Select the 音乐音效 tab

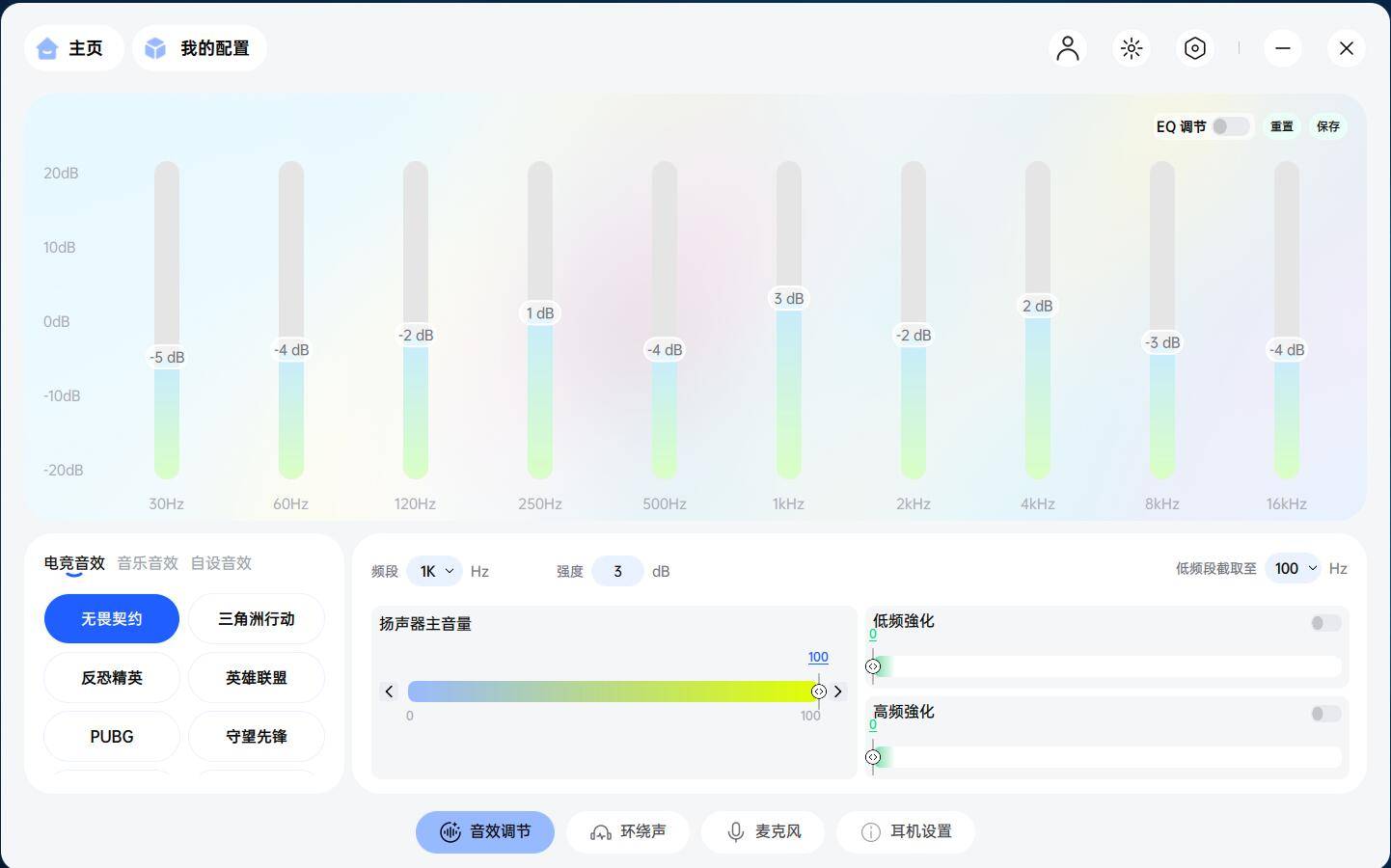pos(148,563)
